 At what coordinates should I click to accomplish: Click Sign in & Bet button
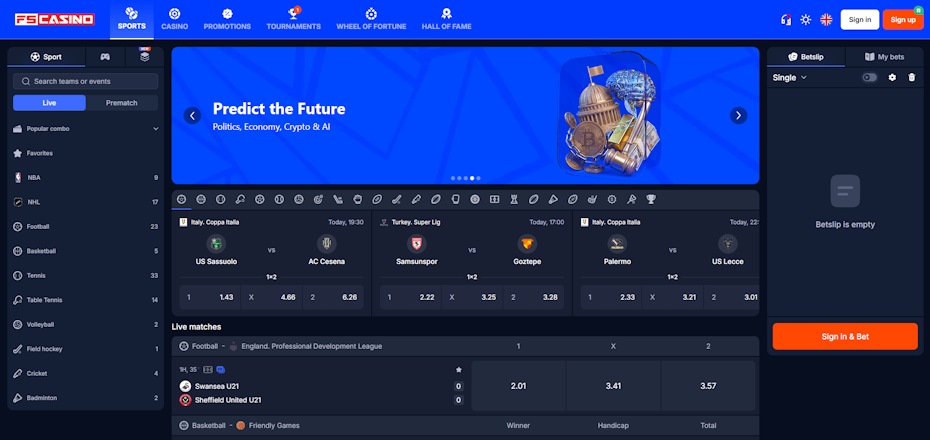click(x=845, y=336)
